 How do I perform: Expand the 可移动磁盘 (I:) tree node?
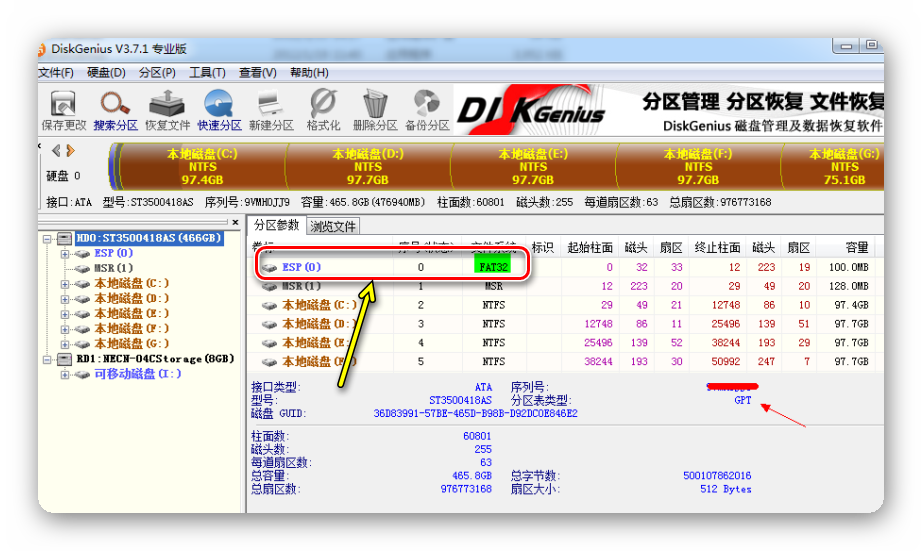(x=65, y=375)
